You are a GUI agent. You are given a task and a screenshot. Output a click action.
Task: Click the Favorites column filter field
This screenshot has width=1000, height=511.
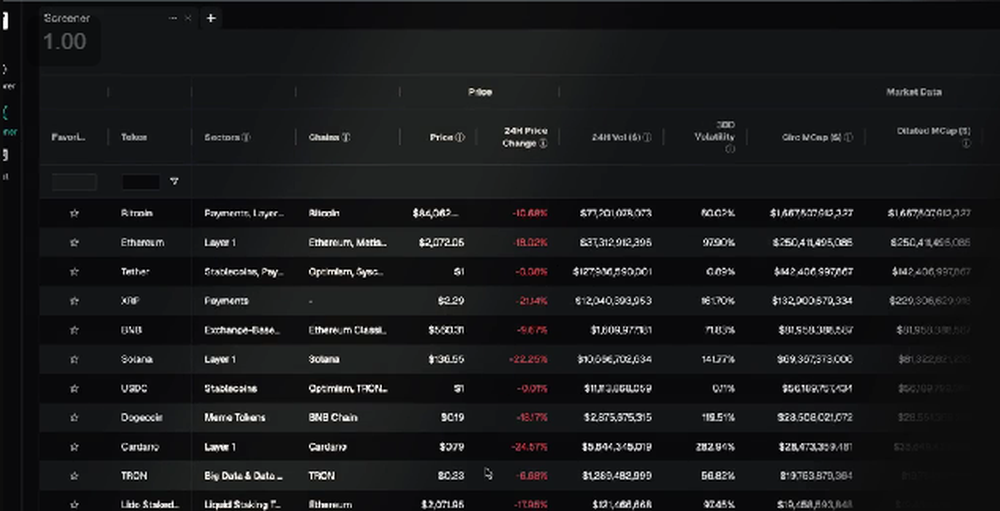(74, 182)
